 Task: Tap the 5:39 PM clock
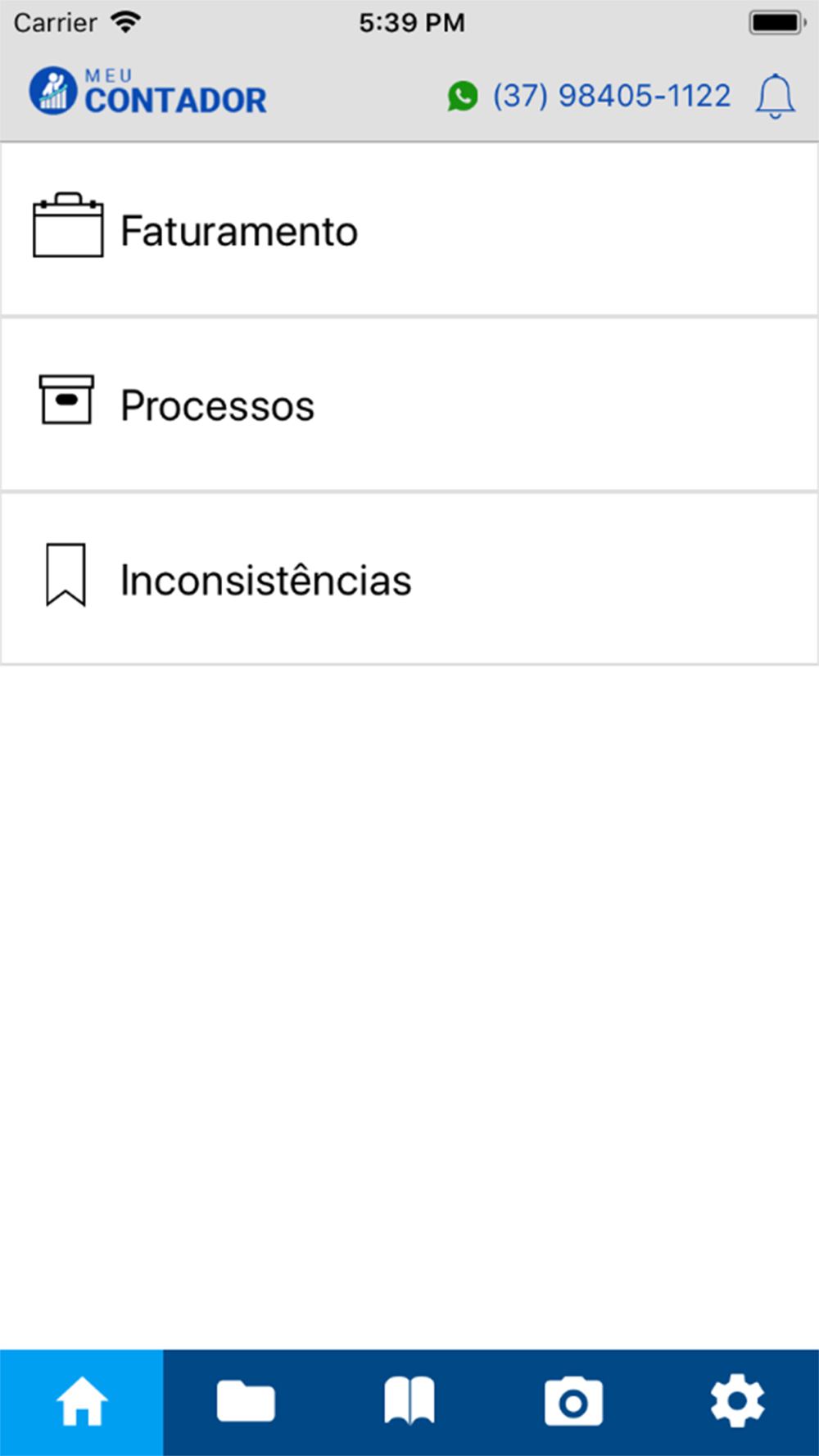pos(411,22)
